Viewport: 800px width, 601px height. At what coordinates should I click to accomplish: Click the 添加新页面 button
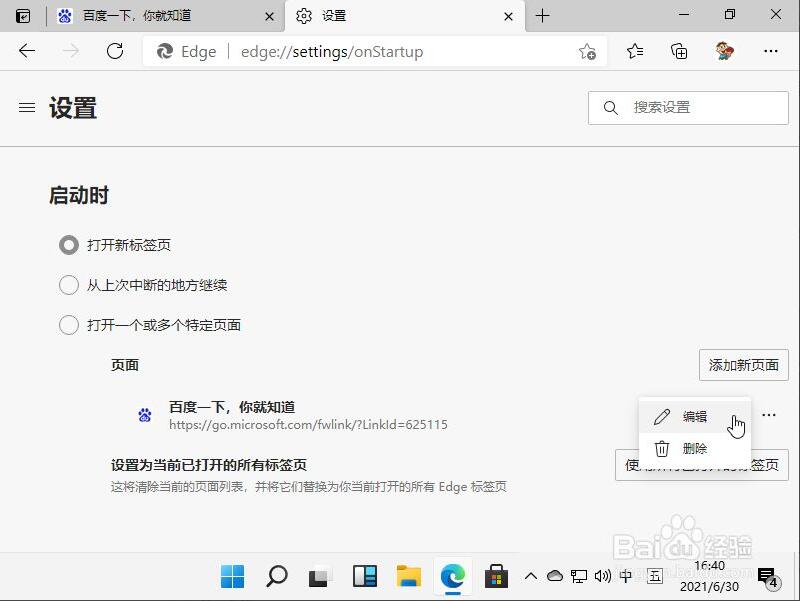click(x=743, y=365)
